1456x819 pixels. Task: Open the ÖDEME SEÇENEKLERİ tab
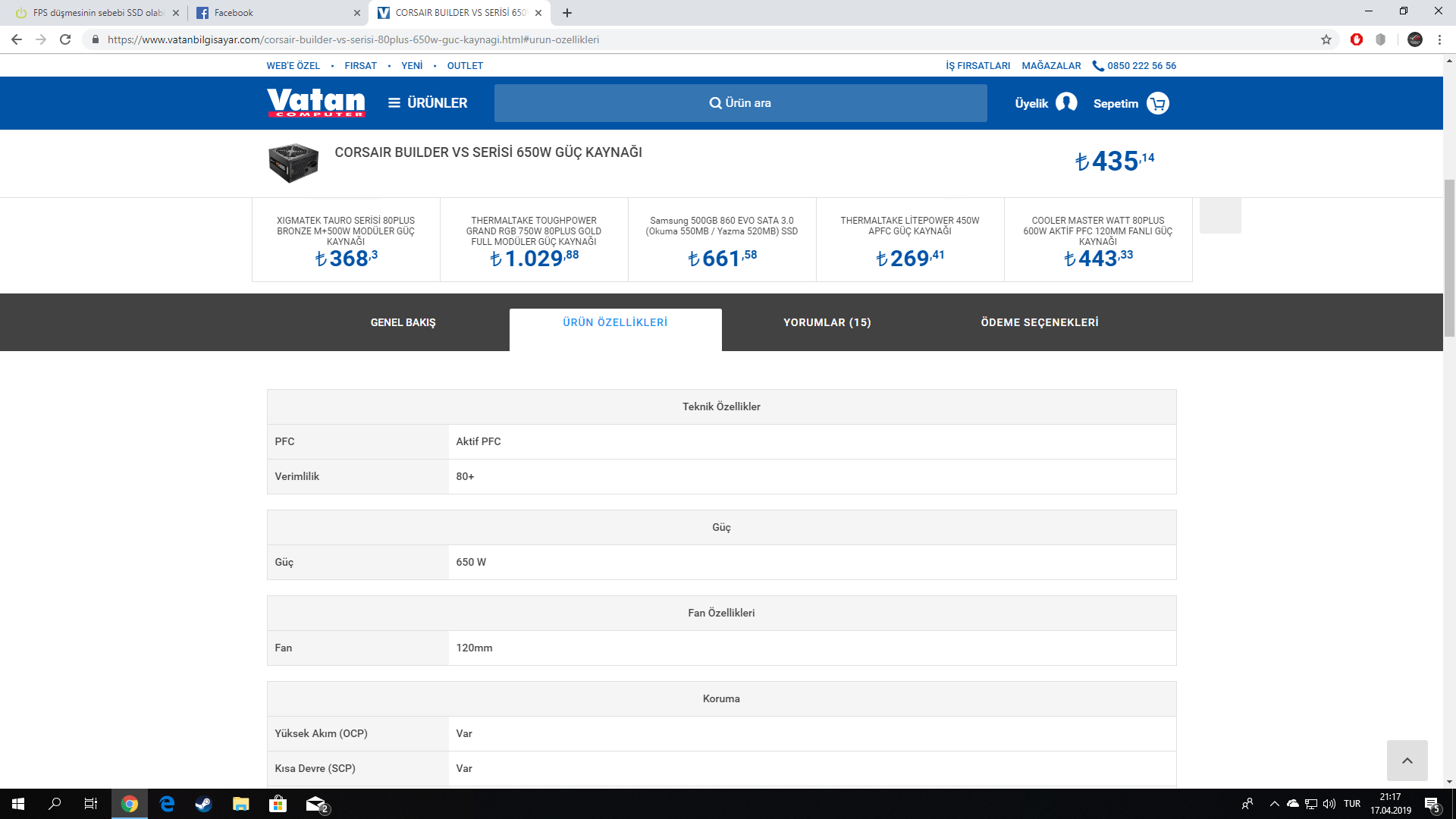pyautogui.click(x=1039, y=323)
